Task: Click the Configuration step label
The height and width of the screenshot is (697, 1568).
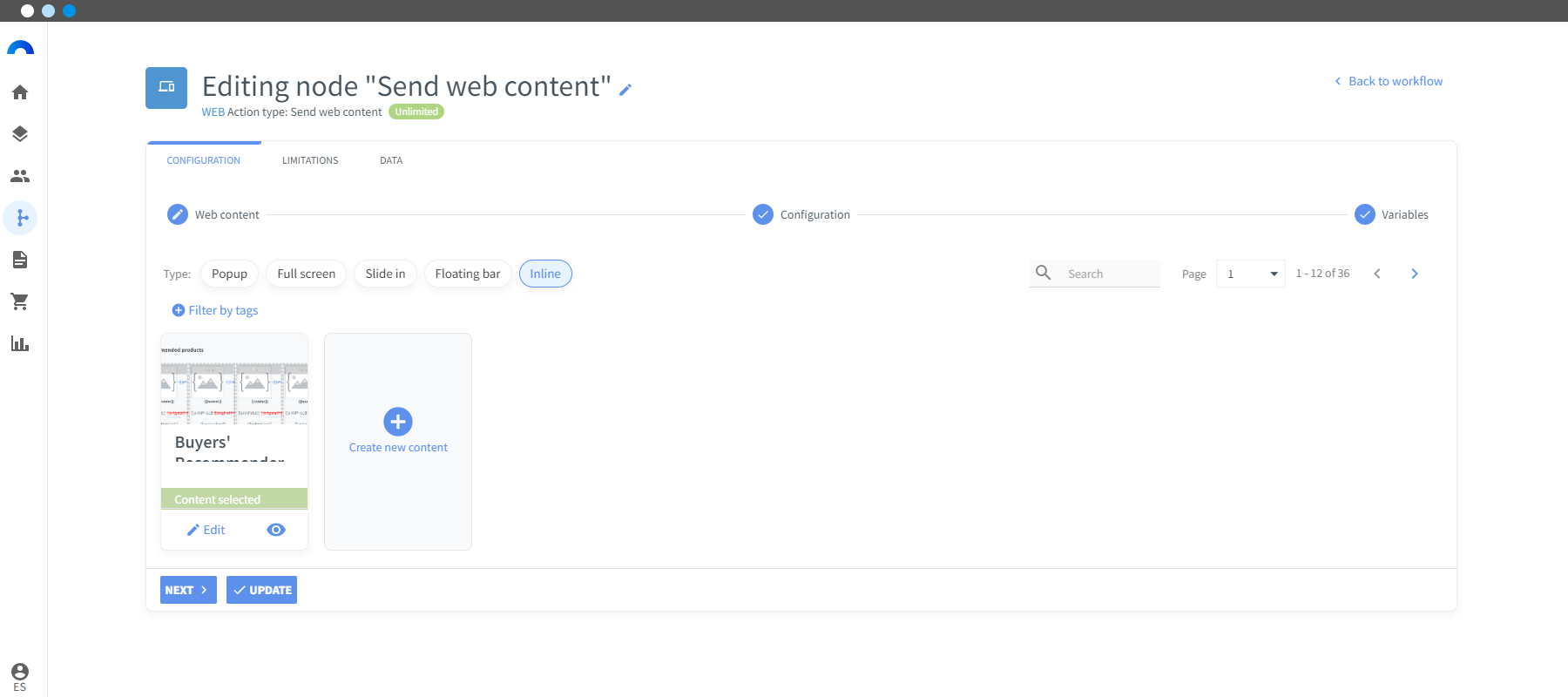Action: (x=815, y=214)
